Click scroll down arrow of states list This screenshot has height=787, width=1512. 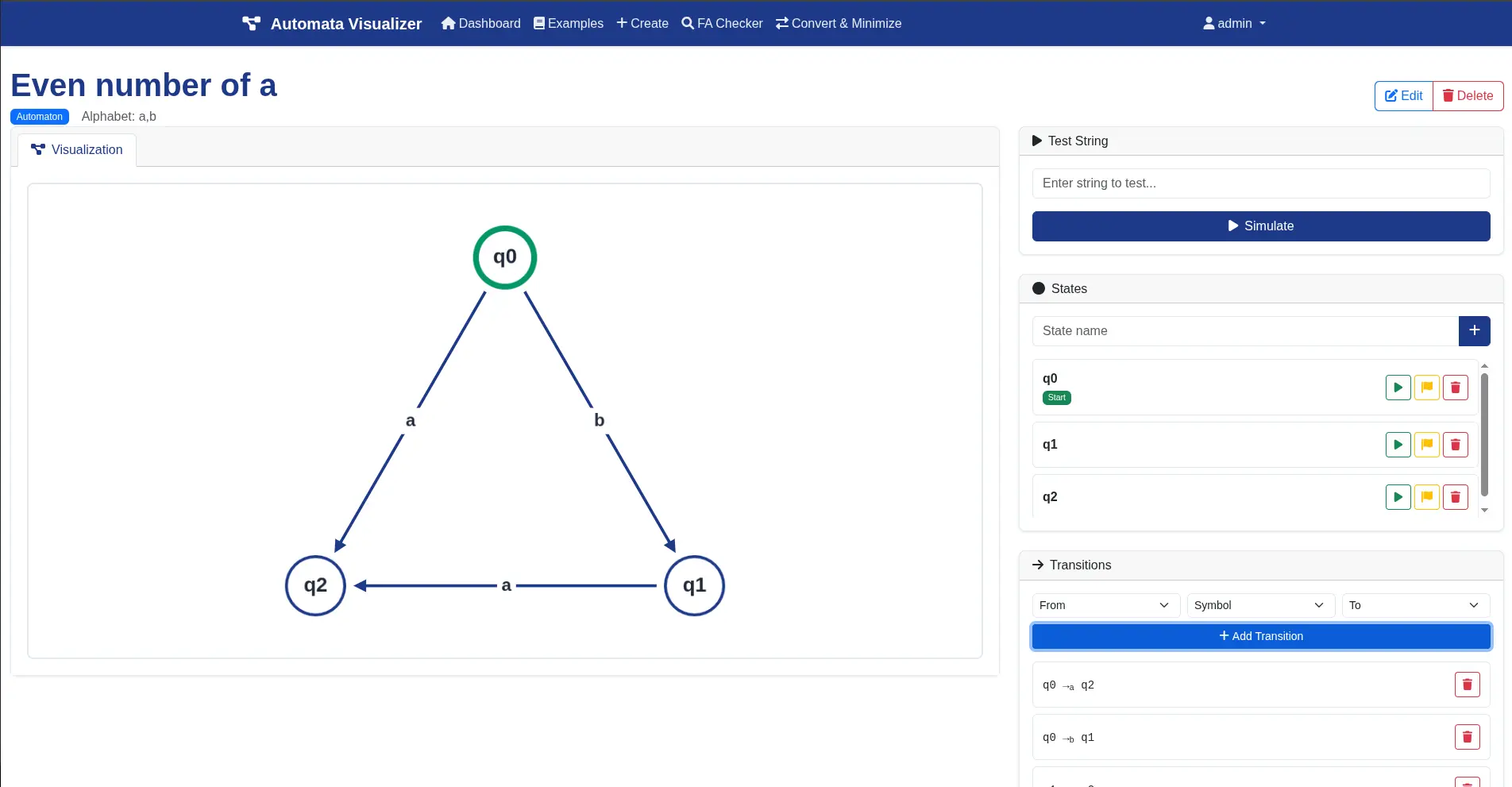pos(1484,511)
